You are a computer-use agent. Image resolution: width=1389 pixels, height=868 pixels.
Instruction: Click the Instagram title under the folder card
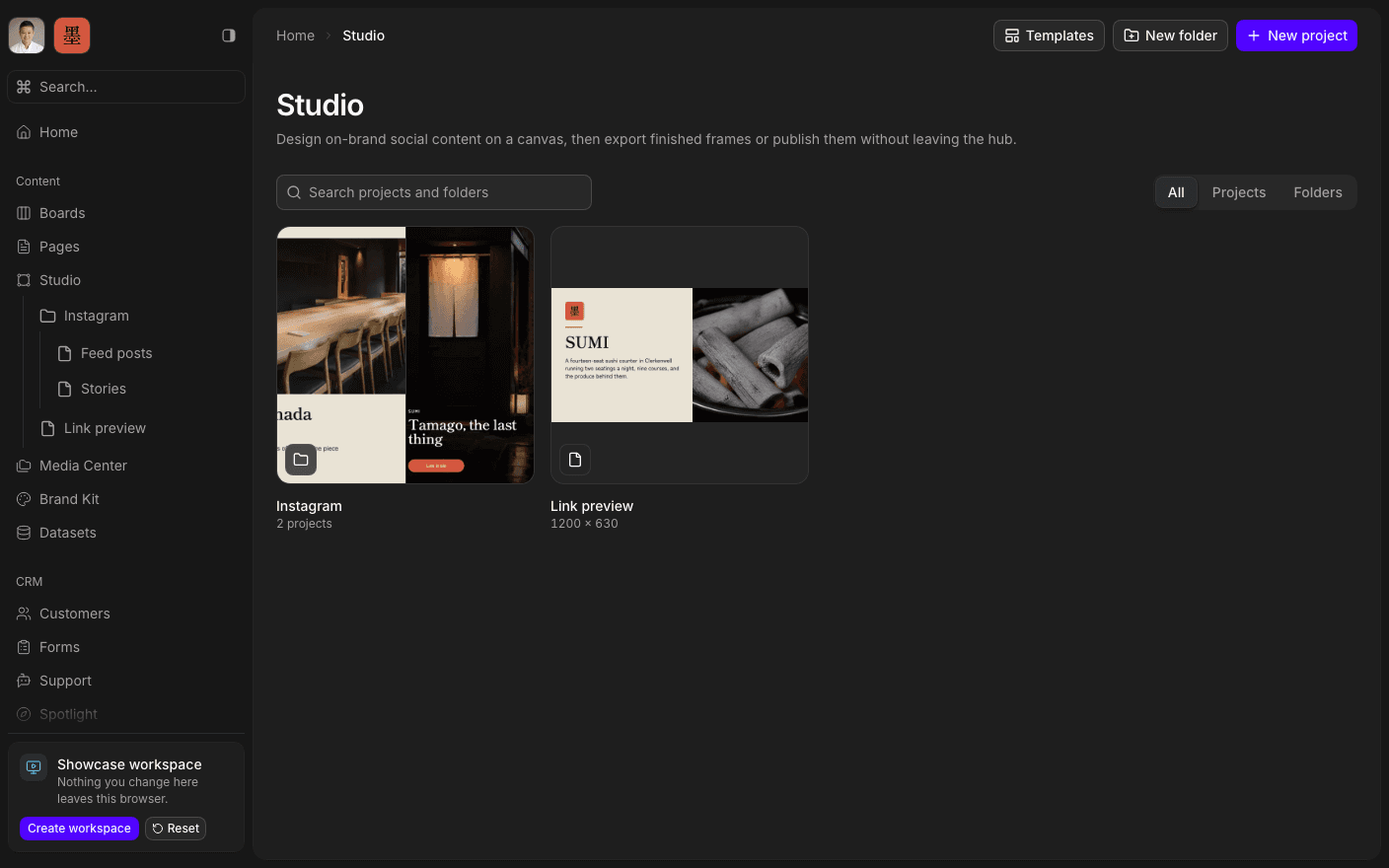pyautogui.click(x=309, y=506)
